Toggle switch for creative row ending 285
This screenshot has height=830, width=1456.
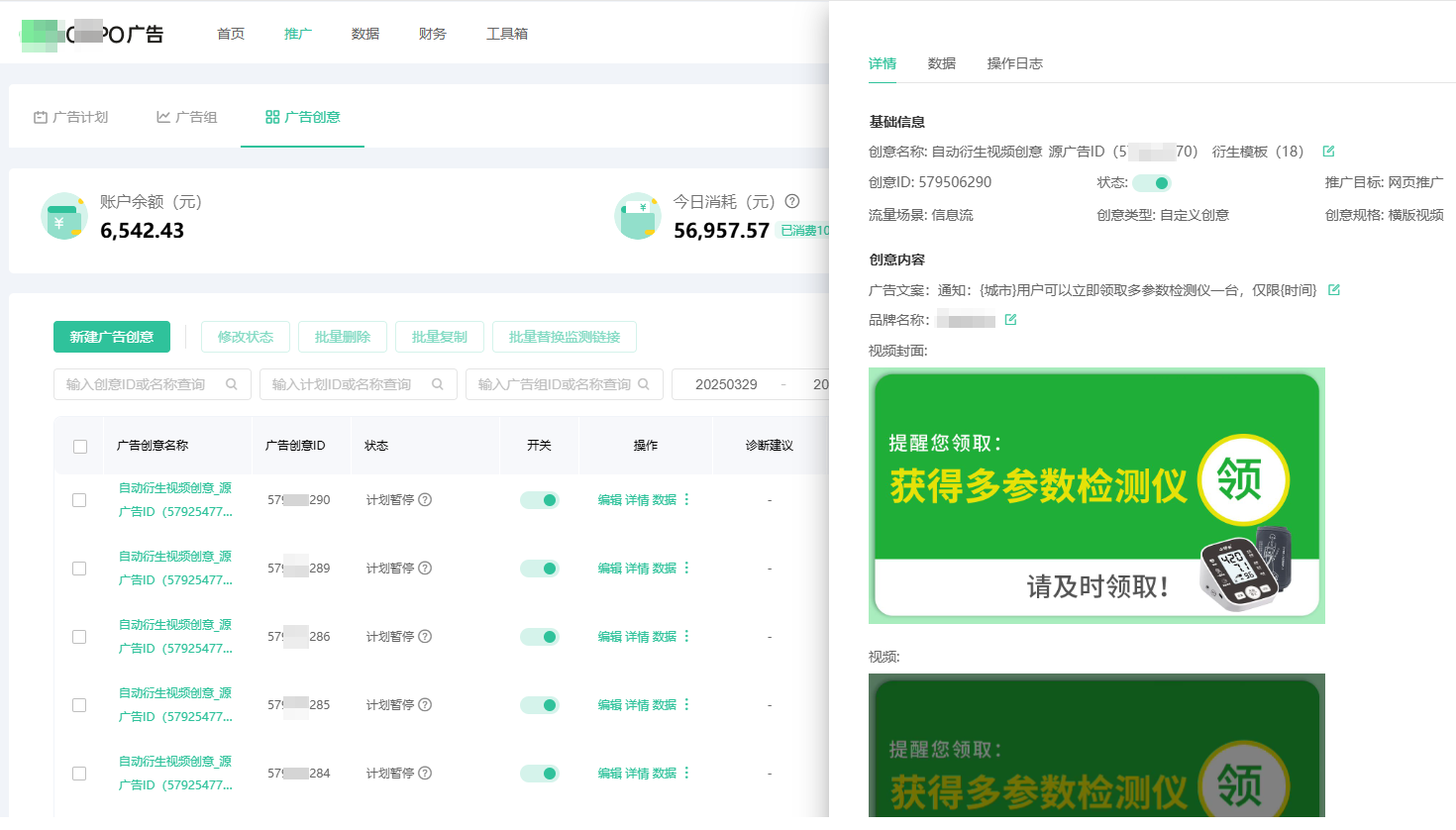point(540,705)
